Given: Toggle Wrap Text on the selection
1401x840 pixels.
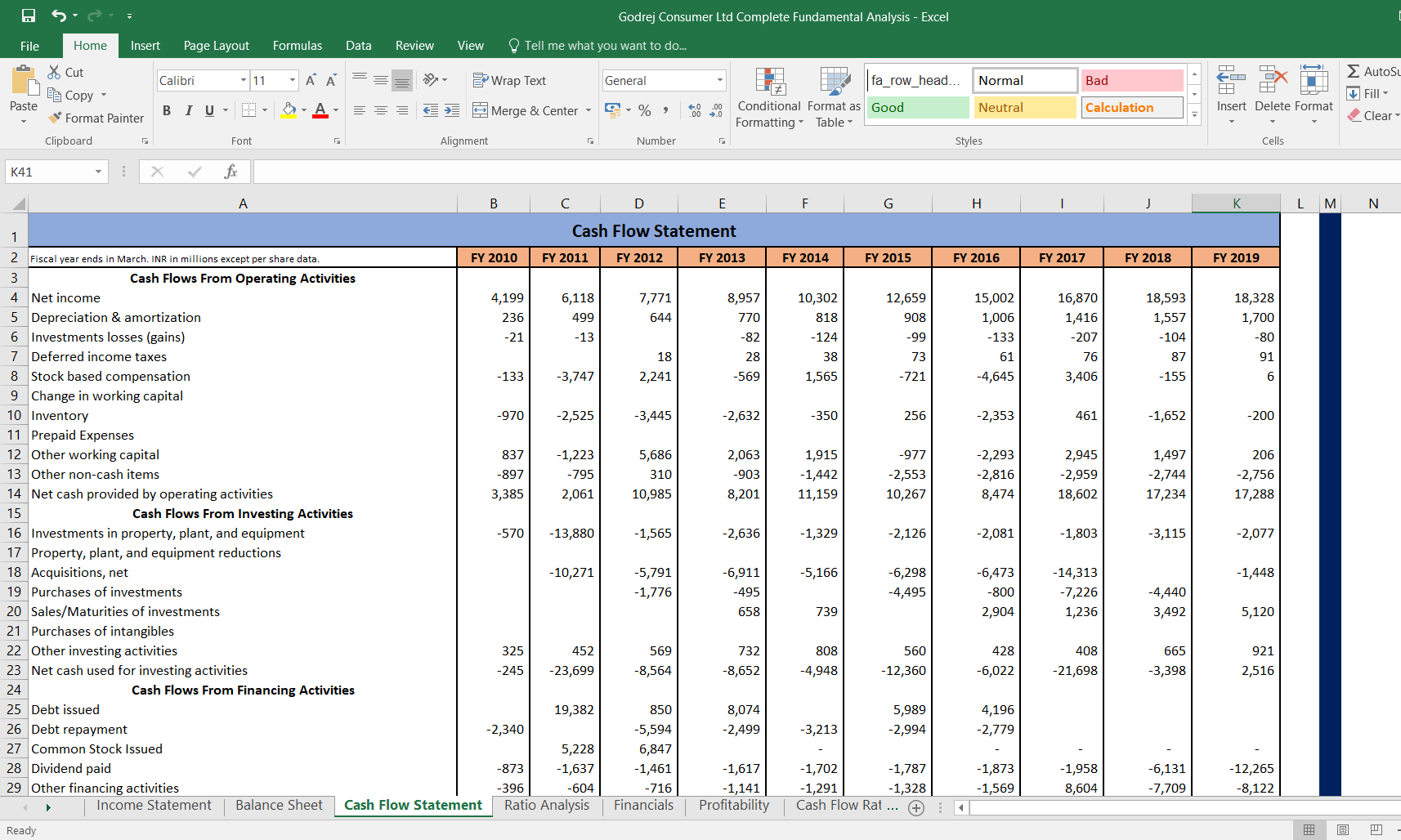Looking at the screenshot, I should [x=509, y=80].
